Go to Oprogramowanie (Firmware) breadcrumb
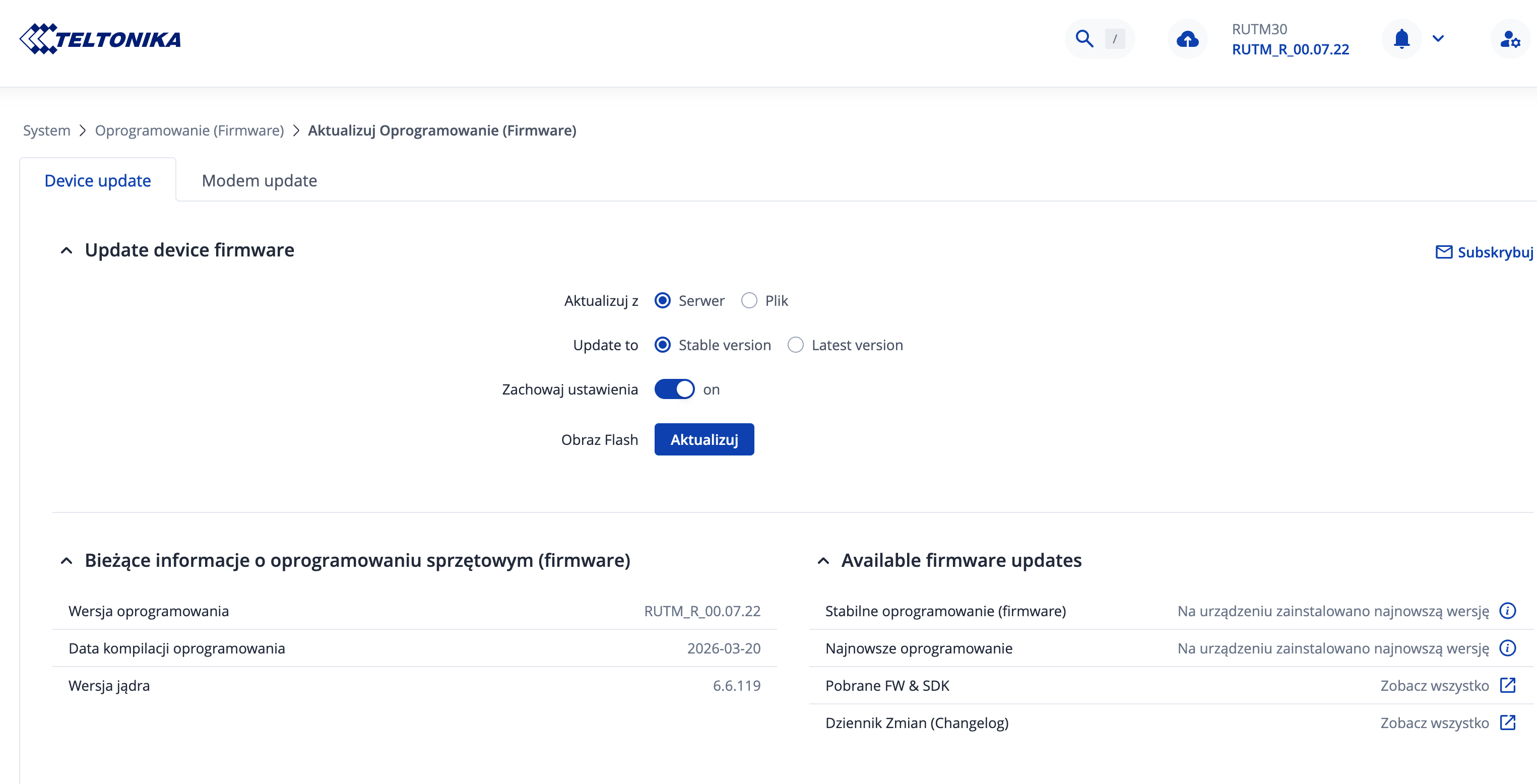The width and height of the screenshot is (1537, 784). (x=189, y=130)
